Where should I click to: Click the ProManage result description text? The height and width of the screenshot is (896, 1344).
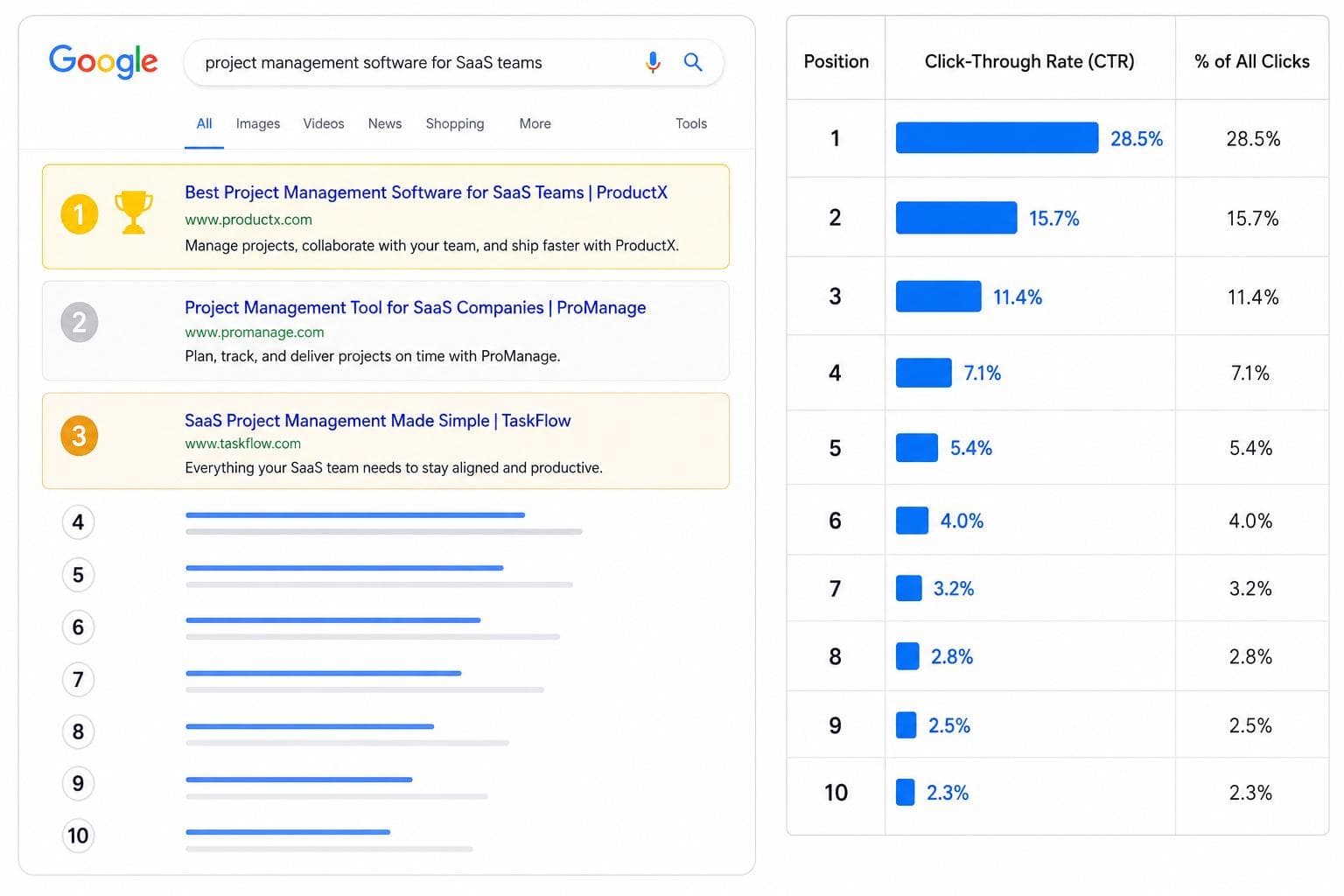tap(373, 356)
